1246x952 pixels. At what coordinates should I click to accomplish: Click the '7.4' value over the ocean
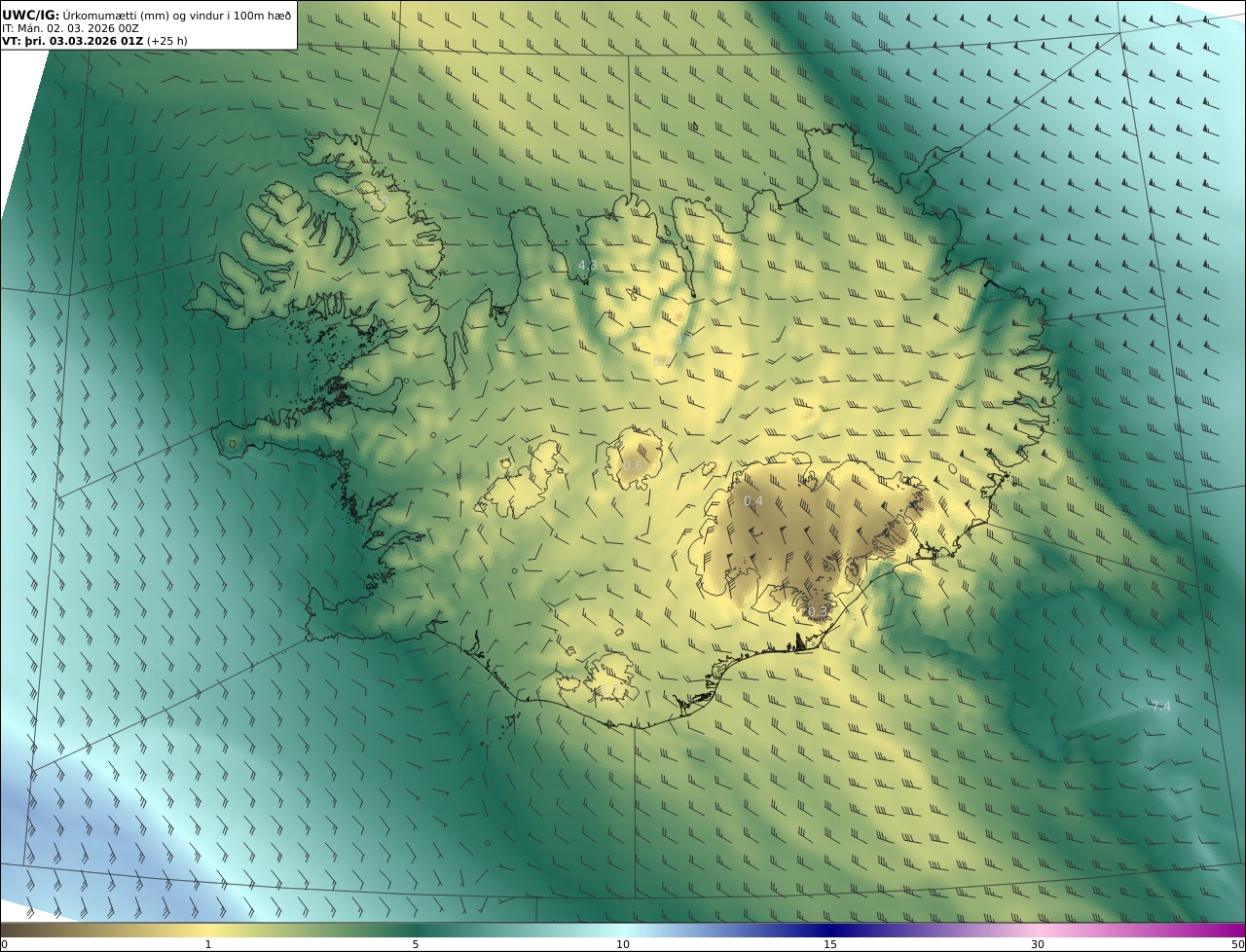pyautogui.click(x=1160, y=706)
